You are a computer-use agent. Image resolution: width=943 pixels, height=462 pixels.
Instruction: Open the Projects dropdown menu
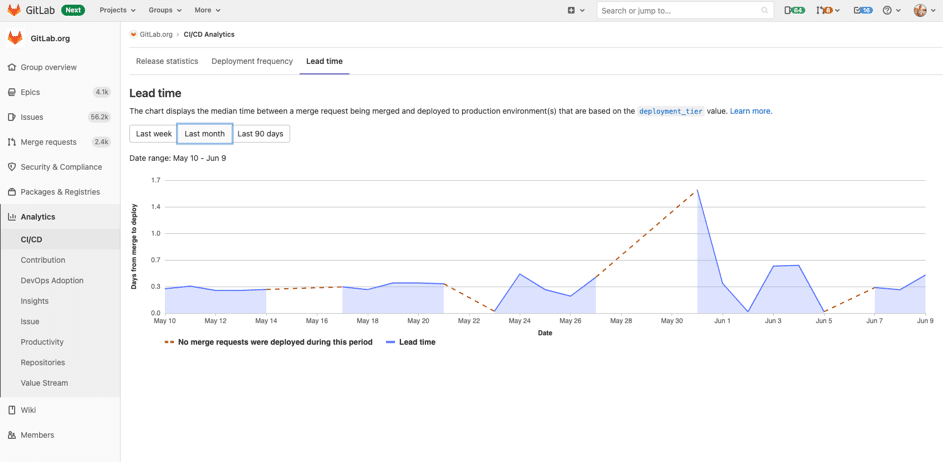tap(117, 10)
